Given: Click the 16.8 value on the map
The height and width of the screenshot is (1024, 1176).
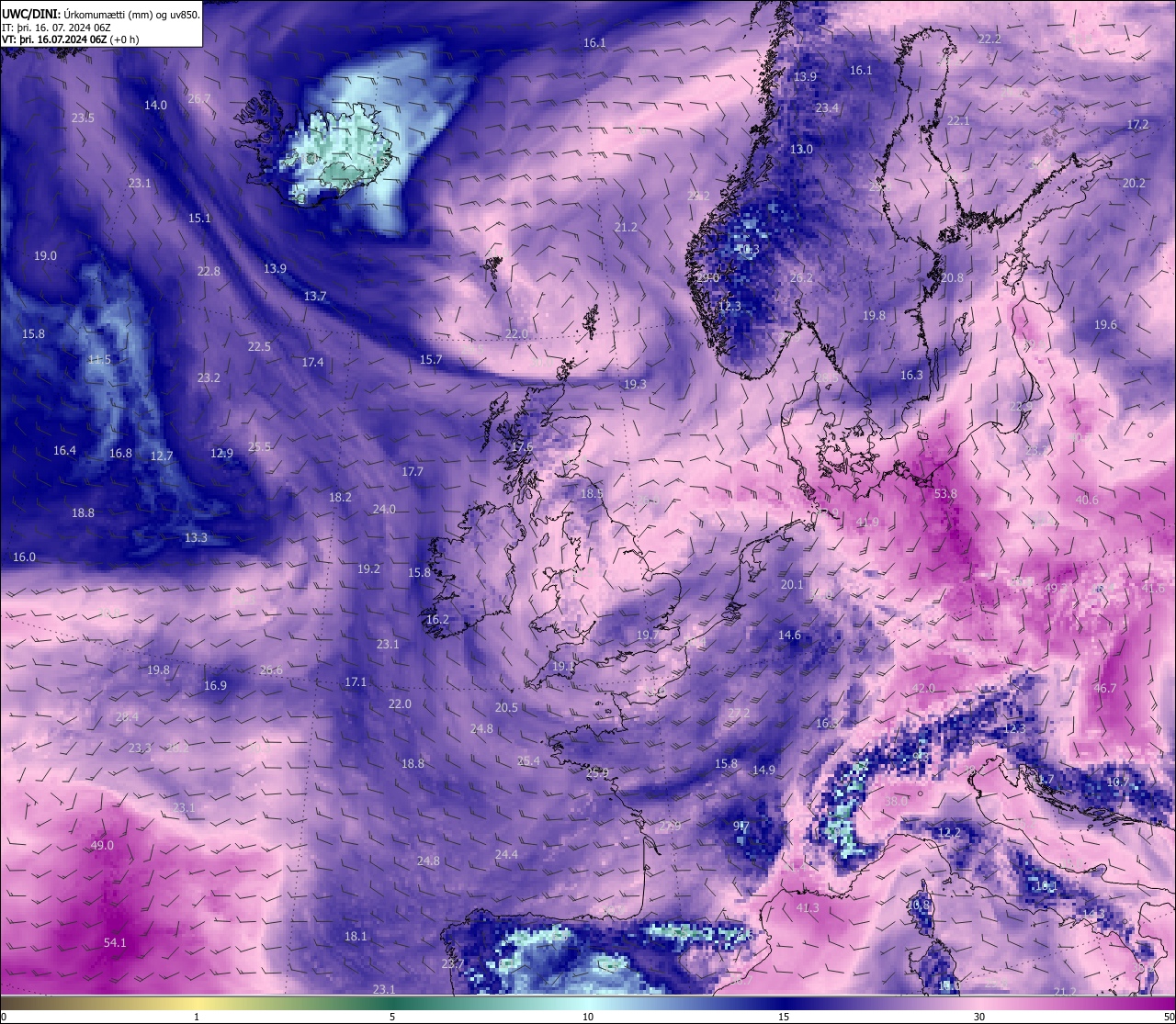Looking at the screenshot, I should [120, 453].
